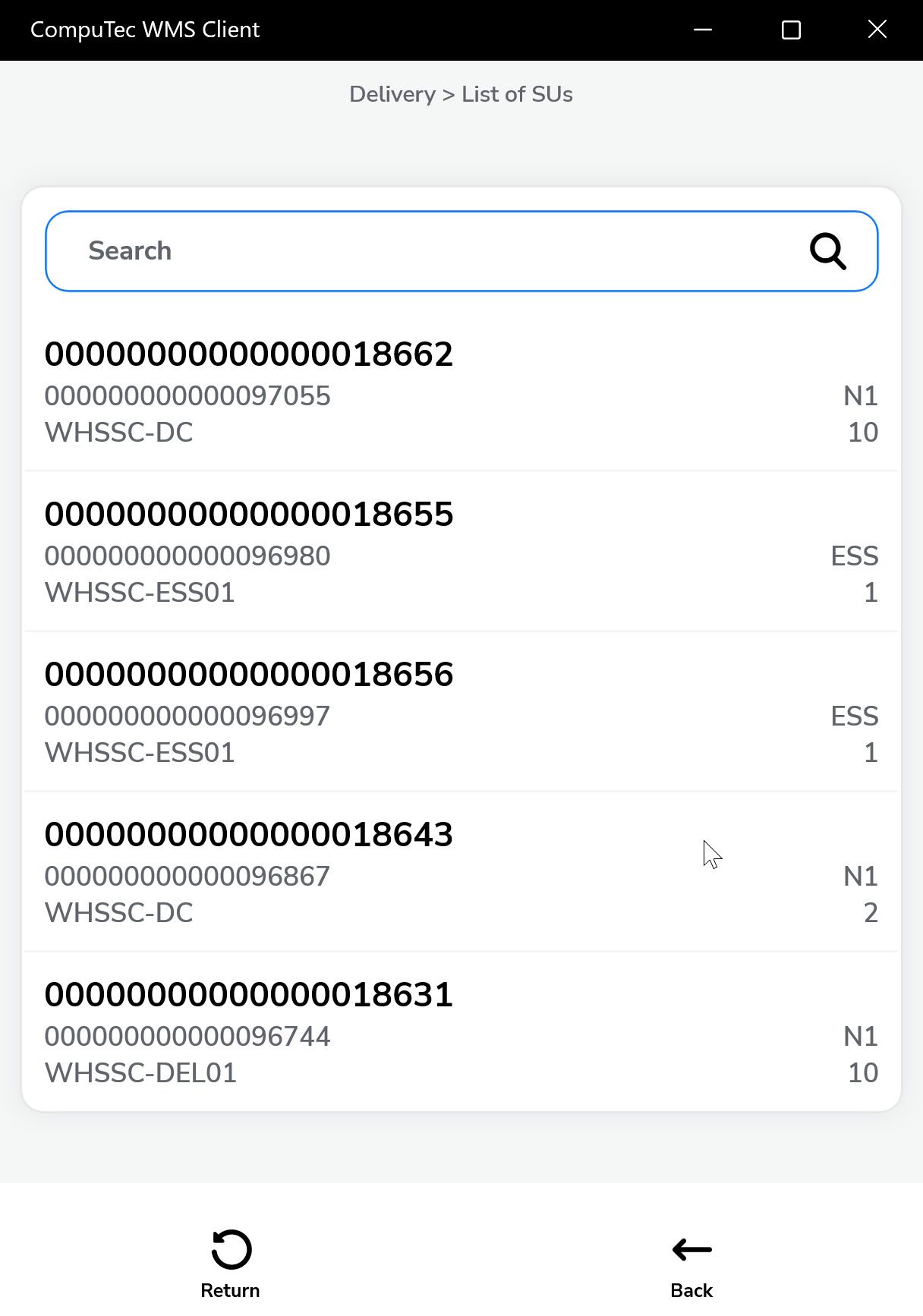The width and height of the screenshot is (923, 1316).
Task: Maximize the CompuTec WMS Client window
Action: tap(791, 30)
